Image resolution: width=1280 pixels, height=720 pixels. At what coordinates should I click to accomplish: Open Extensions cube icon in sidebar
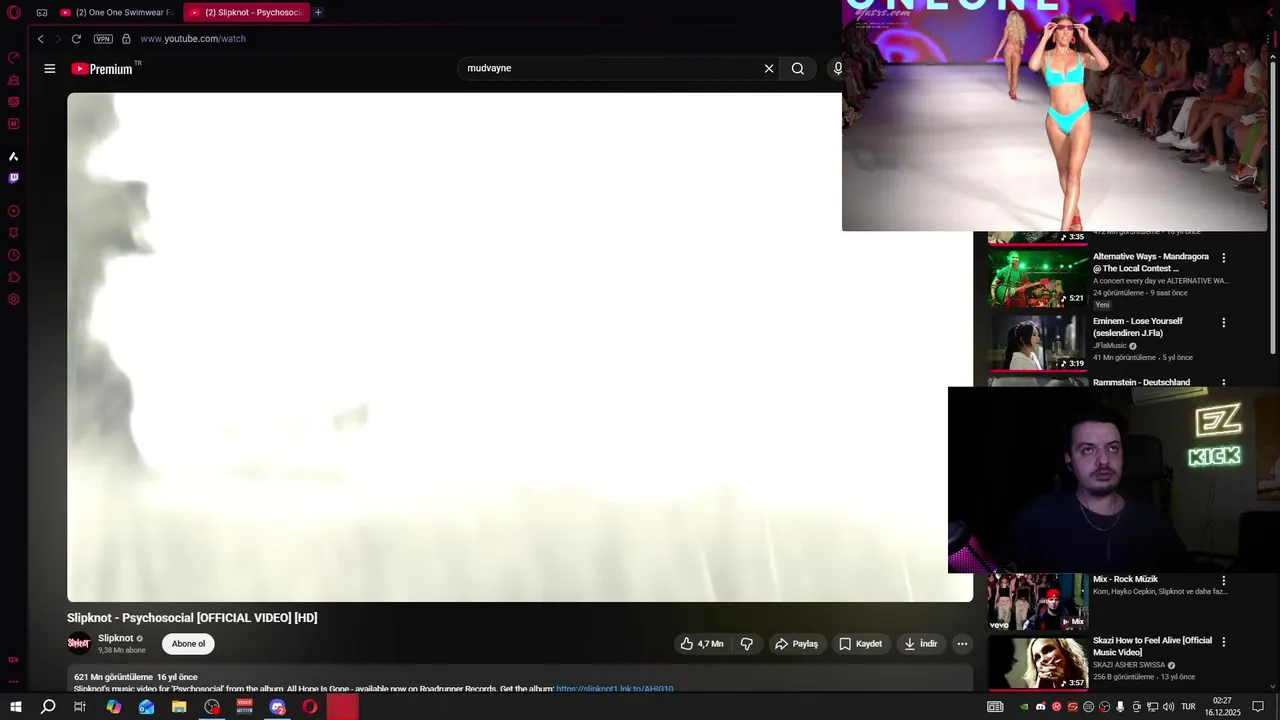14,277
